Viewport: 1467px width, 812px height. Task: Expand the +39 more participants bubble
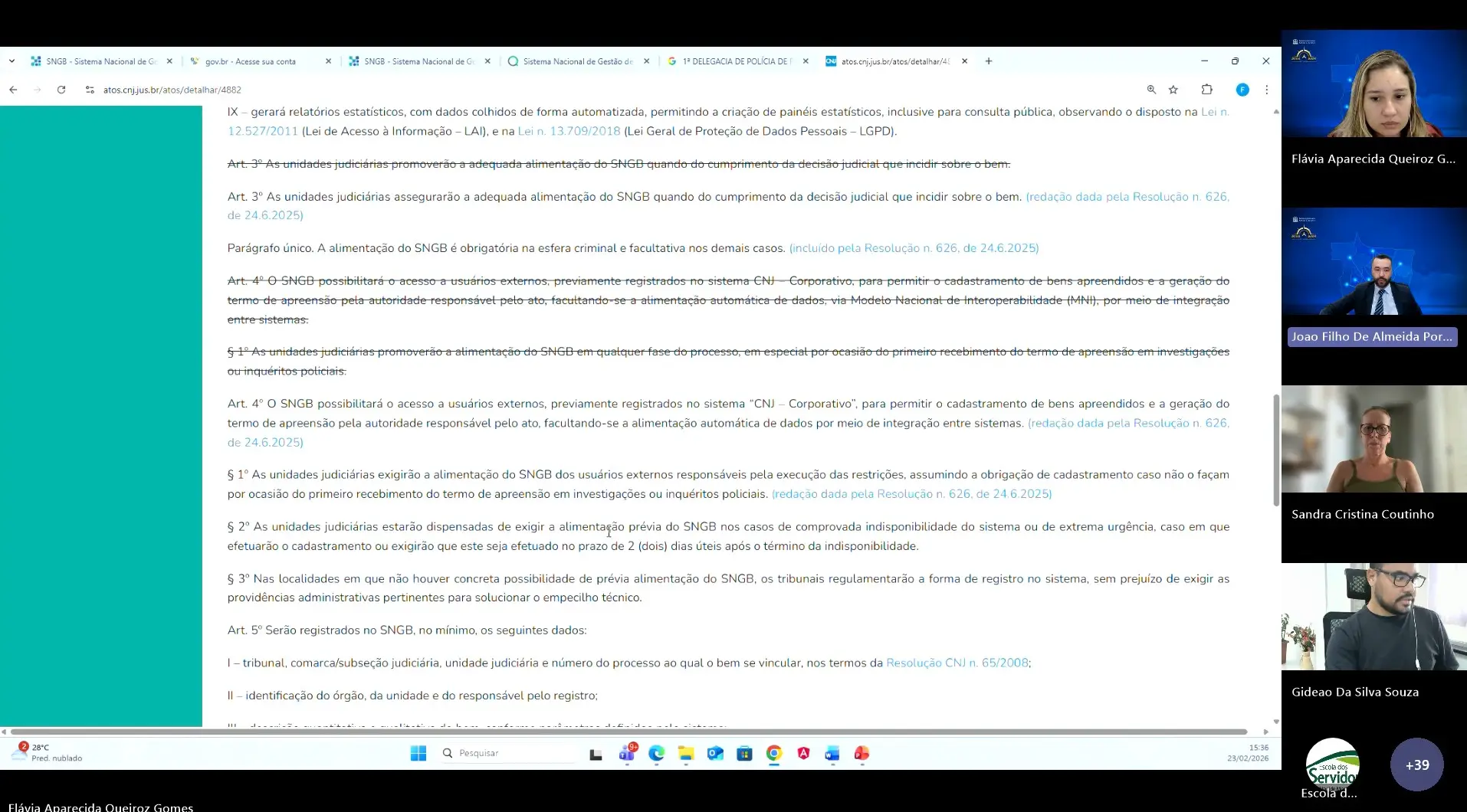1416,765
